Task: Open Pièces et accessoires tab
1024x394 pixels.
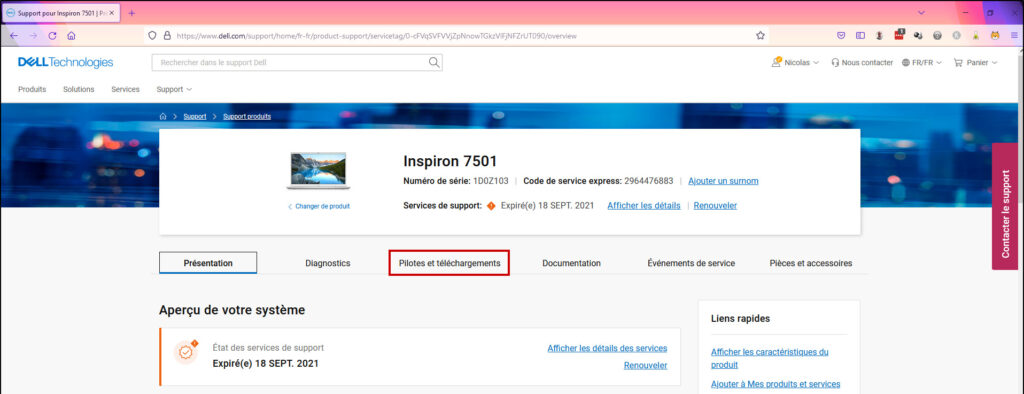Action: point(810,263)
